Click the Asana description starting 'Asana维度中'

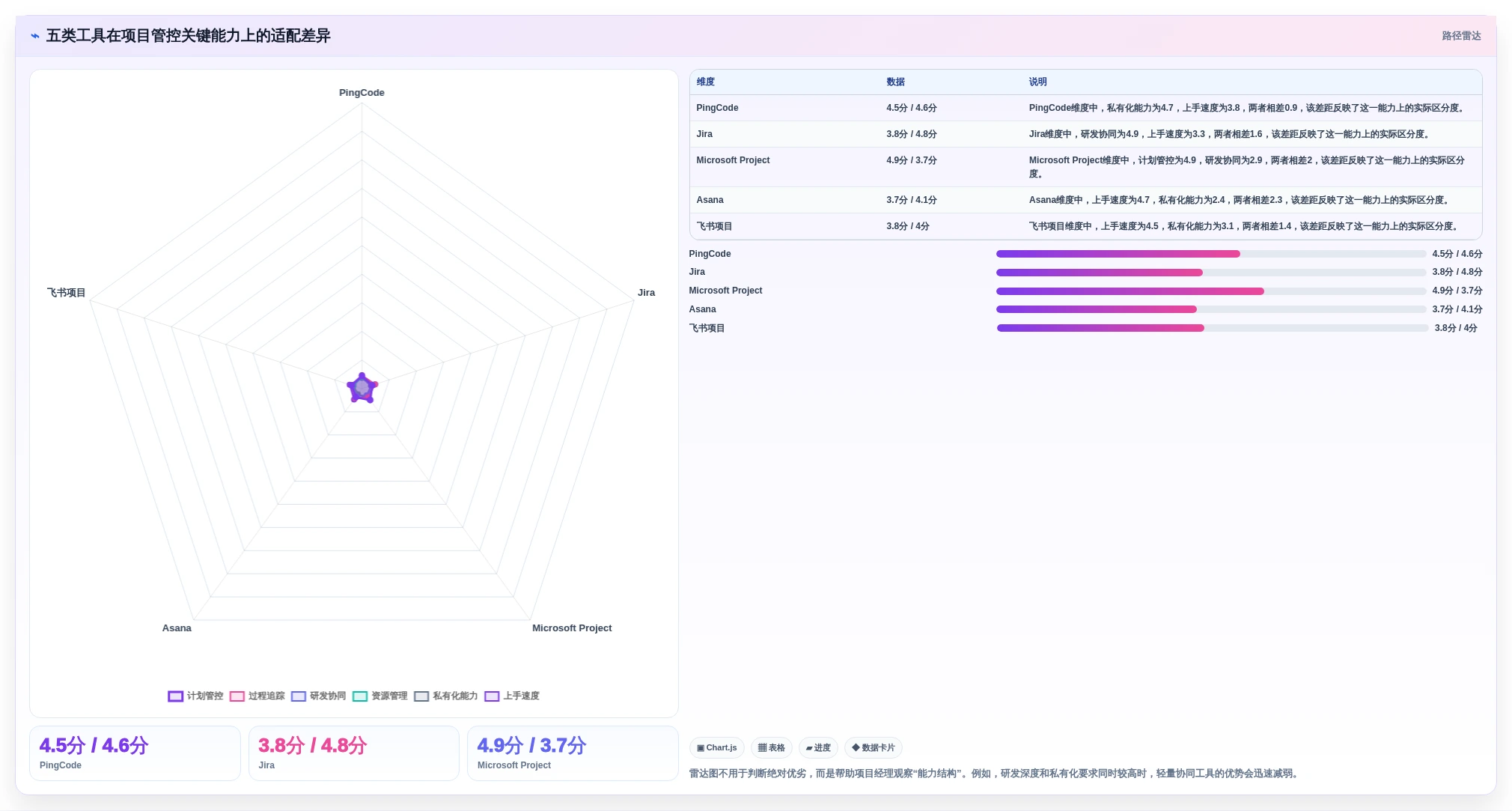pos(1240,200)
